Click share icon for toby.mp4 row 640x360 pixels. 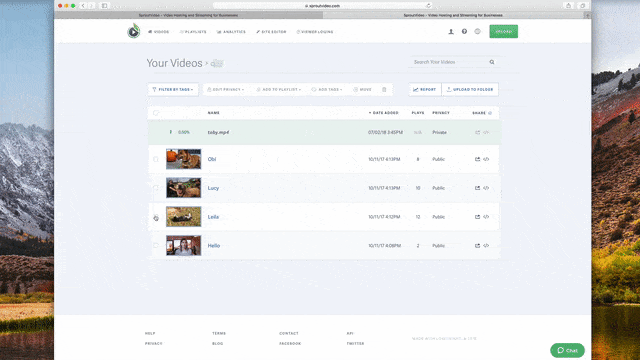[478, 132]
